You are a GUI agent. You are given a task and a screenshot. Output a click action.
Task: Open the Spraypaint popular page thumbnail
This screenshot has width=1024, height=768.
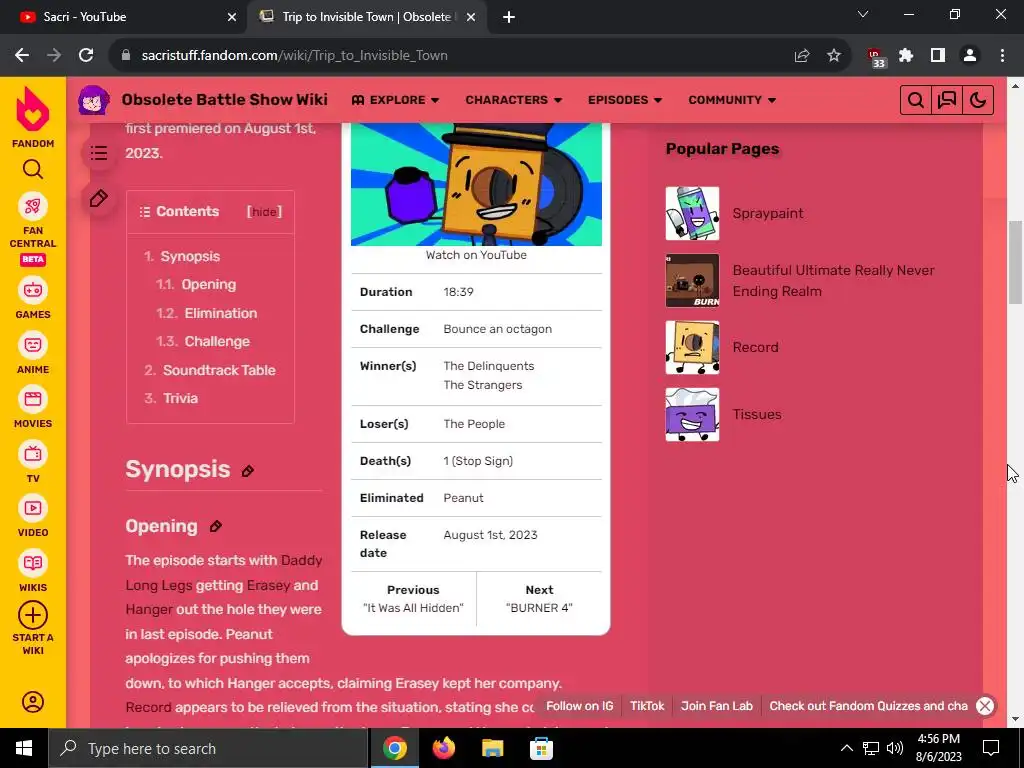pyautogui.click(x=692, y=214)
